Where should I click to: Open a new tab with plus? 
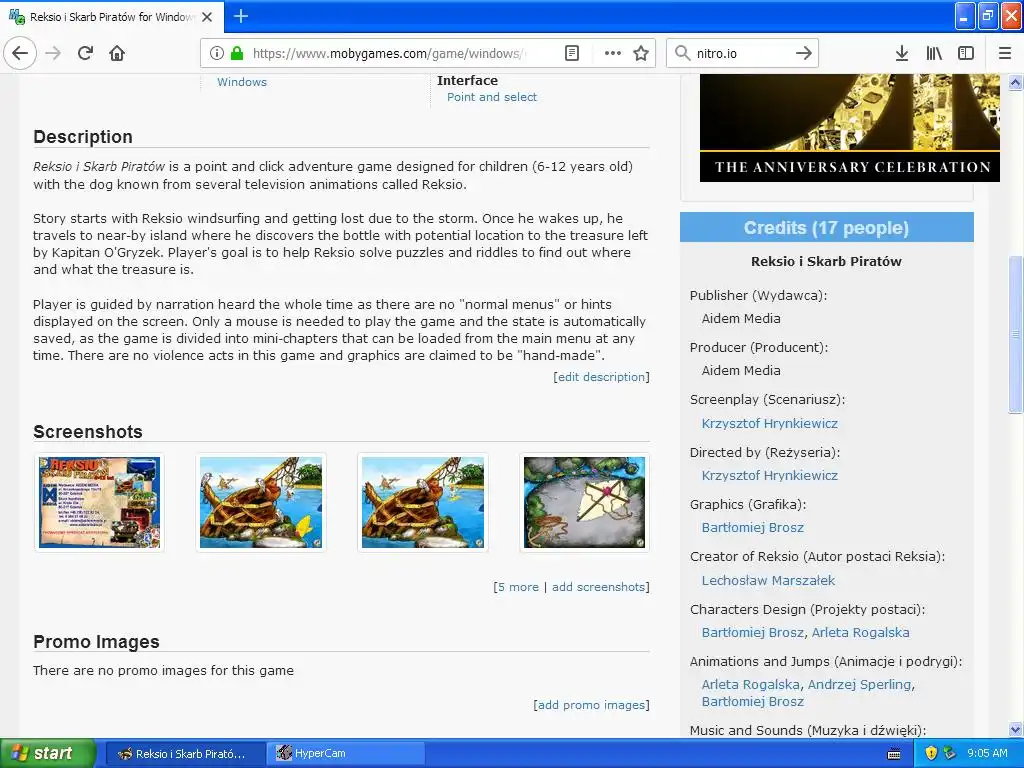[x=240, y=16]
